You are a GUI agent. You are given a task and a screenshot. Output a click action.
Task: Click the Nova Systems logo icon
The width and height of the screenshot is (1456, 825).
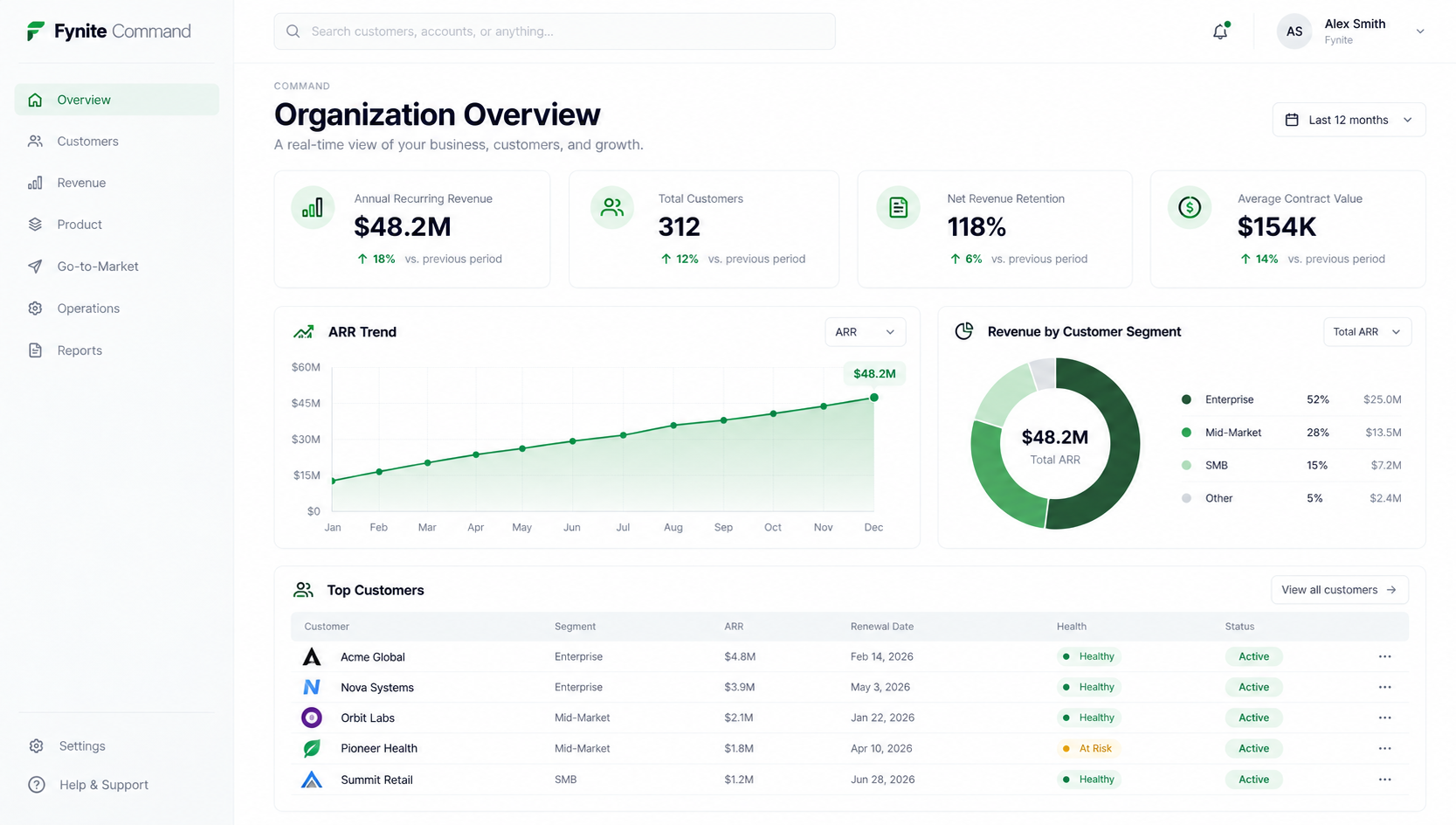tap(312, 687)
